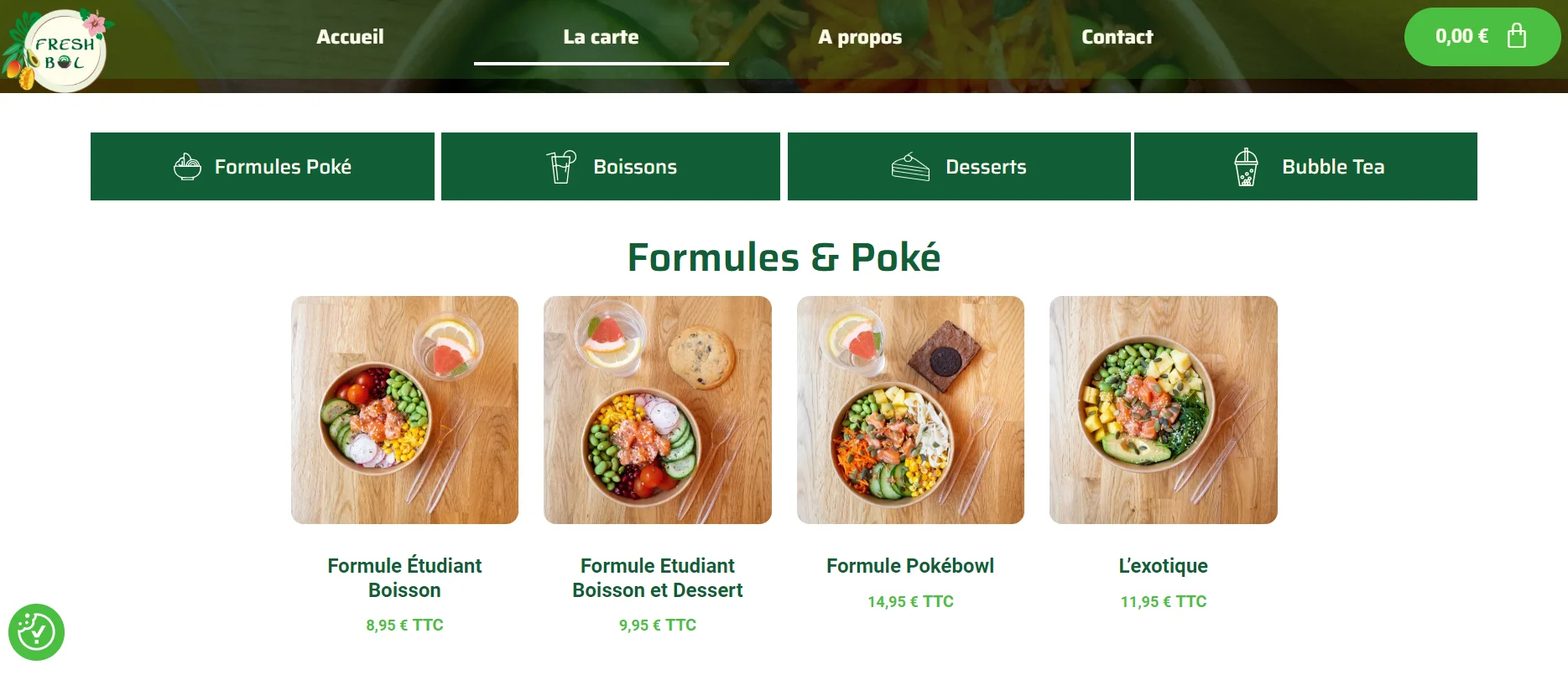Viewport: 1568px width, 675px height.
Task: Open the Formule Pokébowl picture
Action: 910,410
